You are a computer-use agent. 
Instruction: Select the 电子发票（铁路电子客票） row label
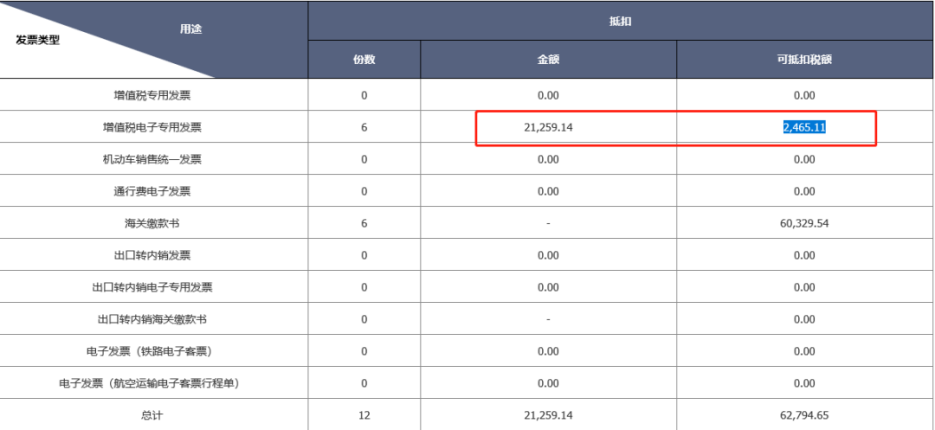click(x=152, y=351)
